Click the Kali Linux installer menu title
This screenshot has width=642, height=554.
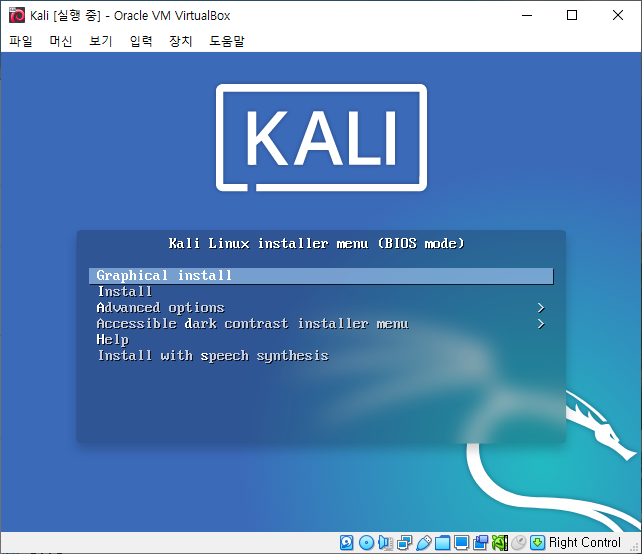[x=316, y=244]
